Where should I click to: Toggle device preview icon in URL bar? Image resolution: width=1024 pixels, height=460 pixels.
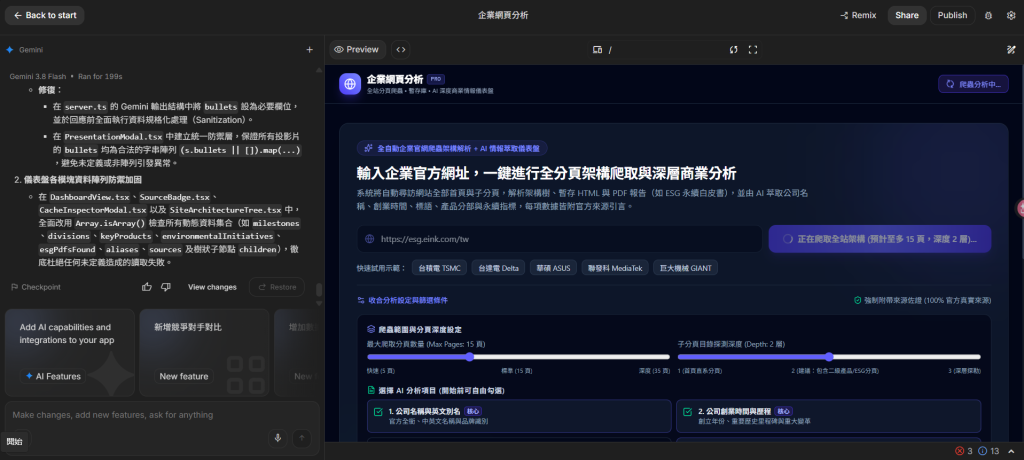pos(597,50)
